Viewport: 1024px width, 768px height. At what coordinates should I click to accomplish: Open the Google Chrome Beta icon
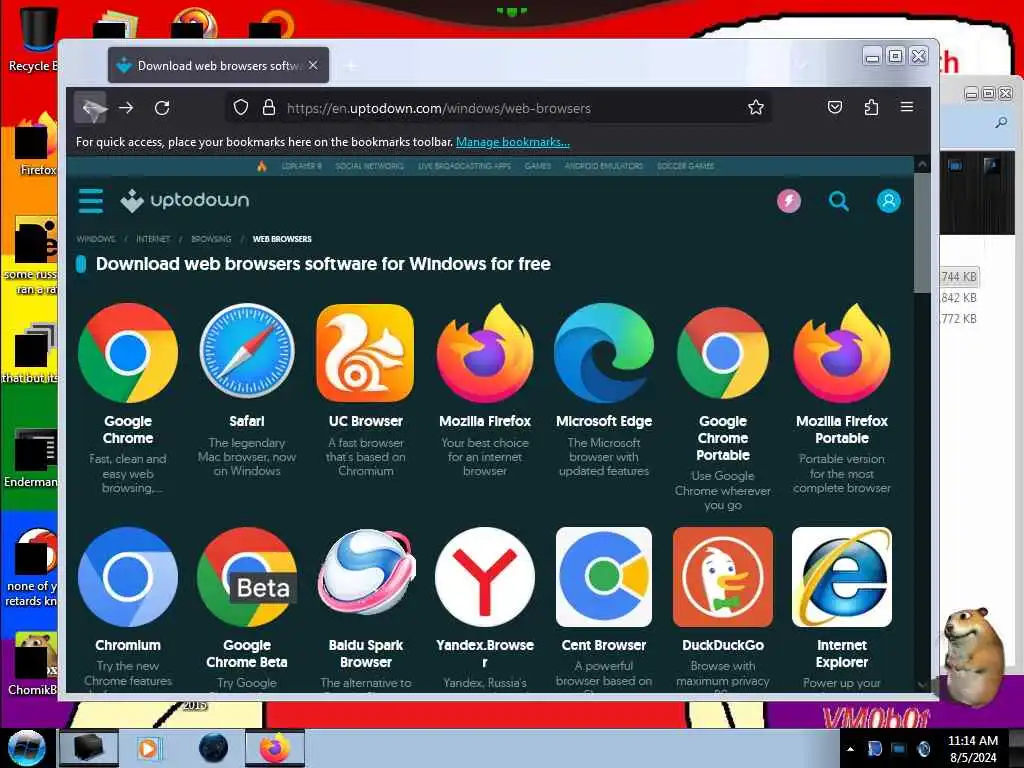point(247,577)
